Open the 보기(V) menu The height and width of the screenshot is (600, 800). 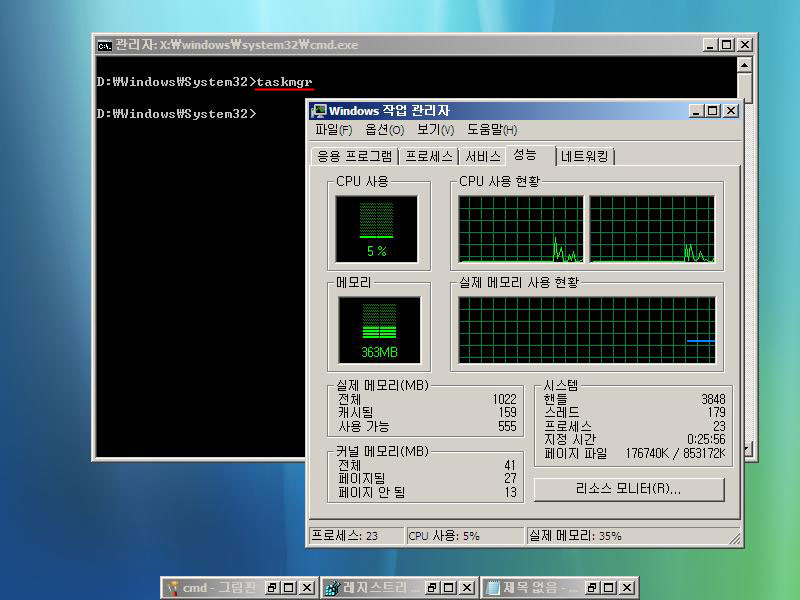[x=435, y=130]
